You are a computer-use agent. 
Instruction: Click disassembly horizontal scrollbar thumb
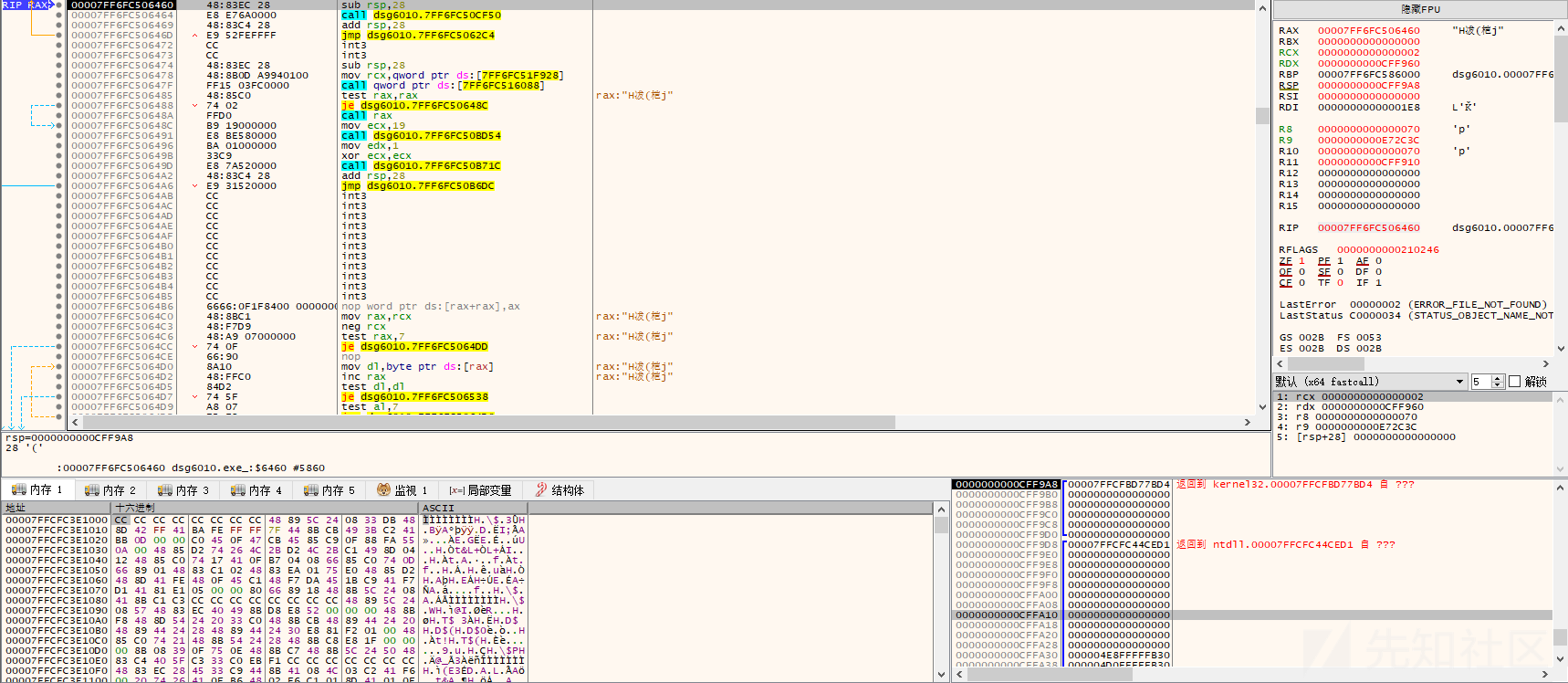pos(488,422)
